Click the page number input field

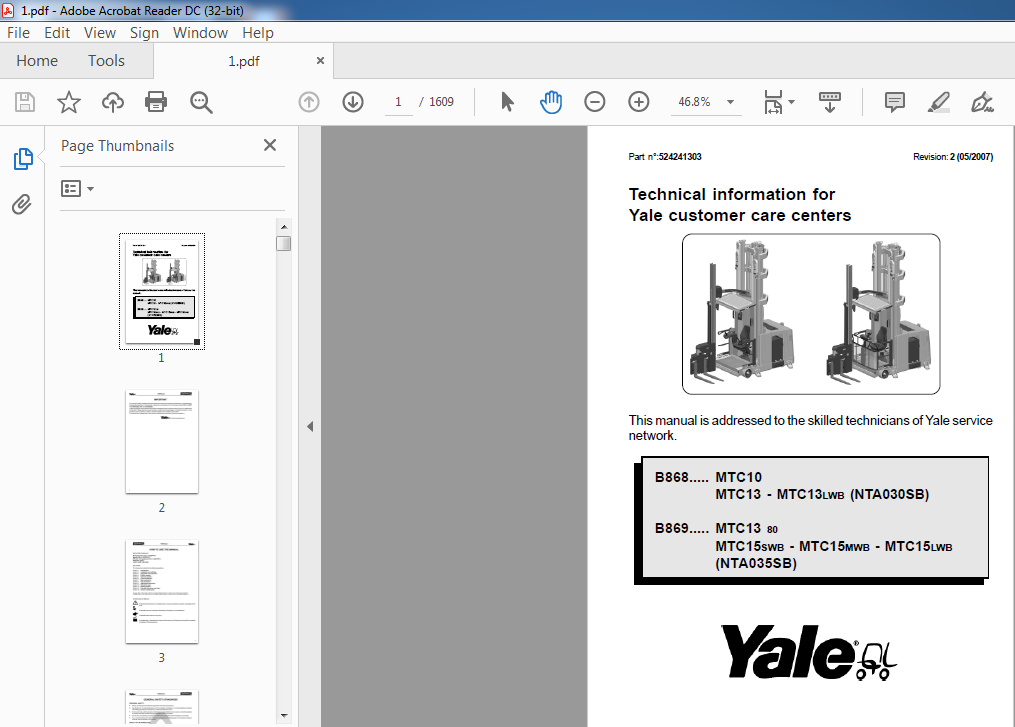(398, 102)
